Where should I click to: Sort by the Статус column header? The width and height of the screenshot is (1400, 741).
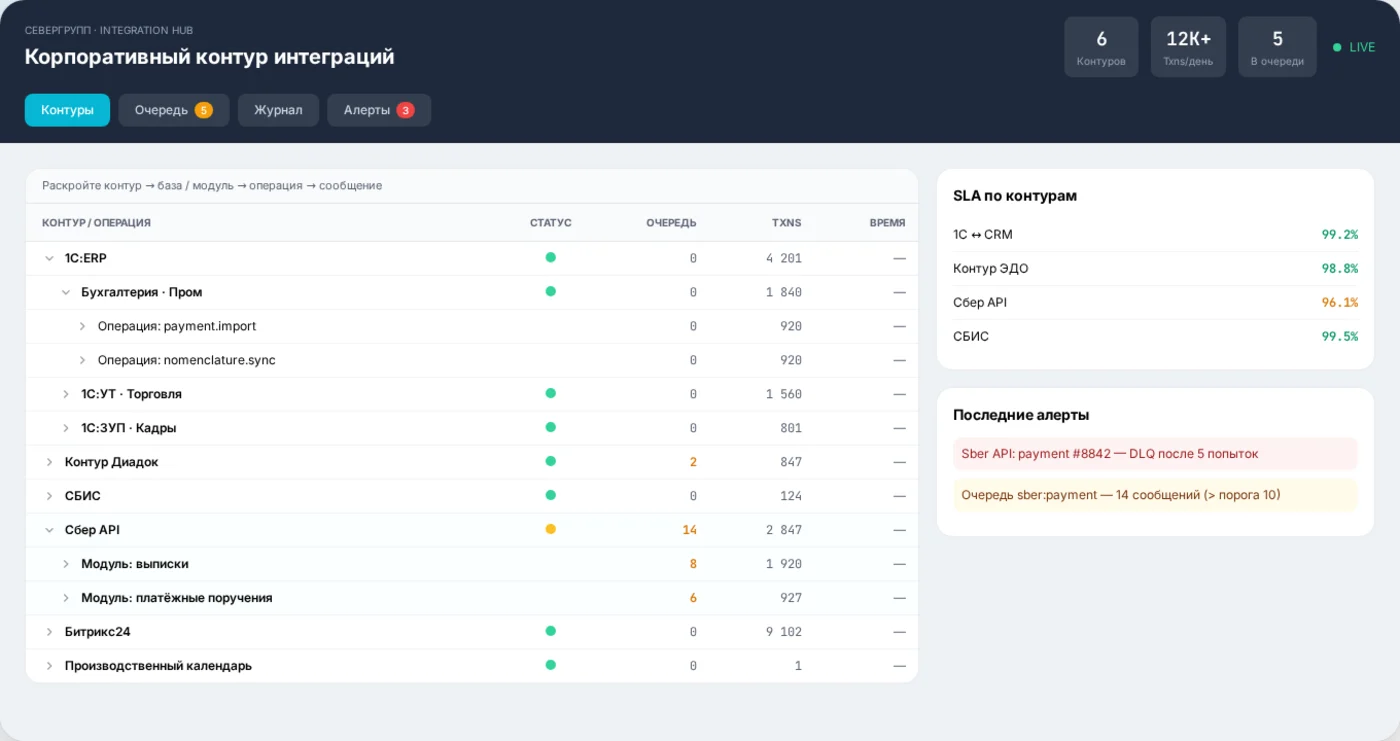point(551,223)
